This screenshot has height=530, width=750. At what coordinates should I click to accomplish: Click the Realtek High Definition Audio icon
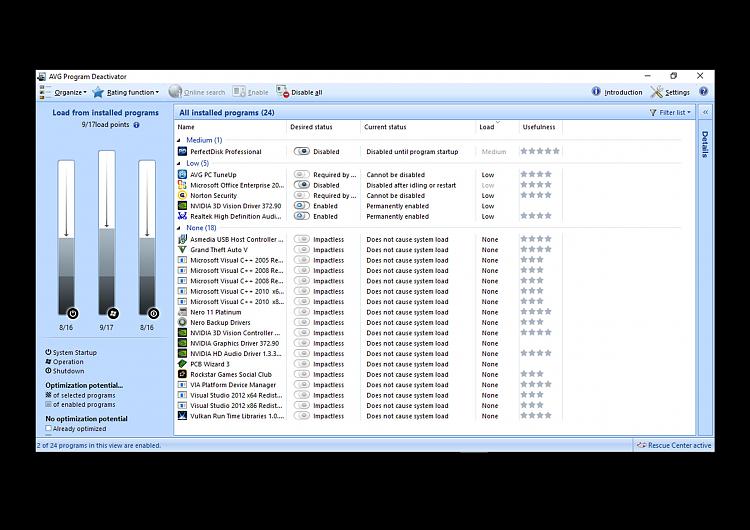pyautogui.click(x=182, y=216)
